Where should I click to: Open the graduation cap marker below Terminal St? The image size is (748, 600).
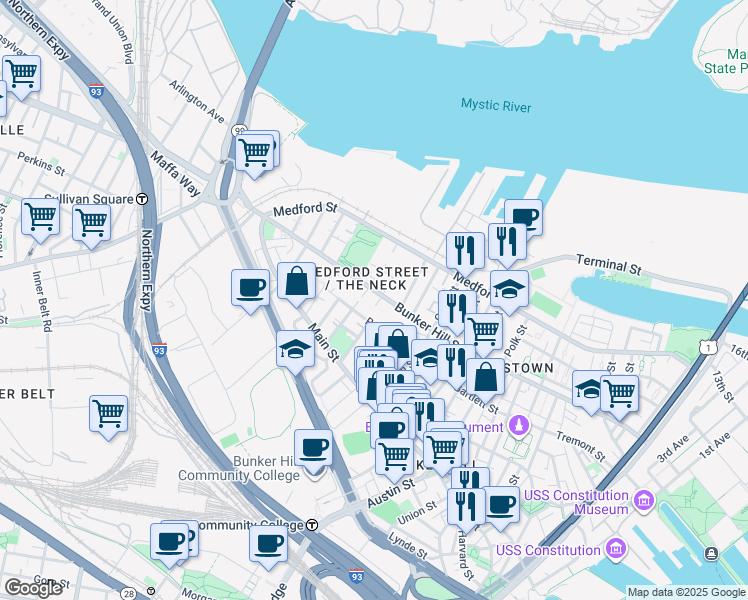click(509, 293)
